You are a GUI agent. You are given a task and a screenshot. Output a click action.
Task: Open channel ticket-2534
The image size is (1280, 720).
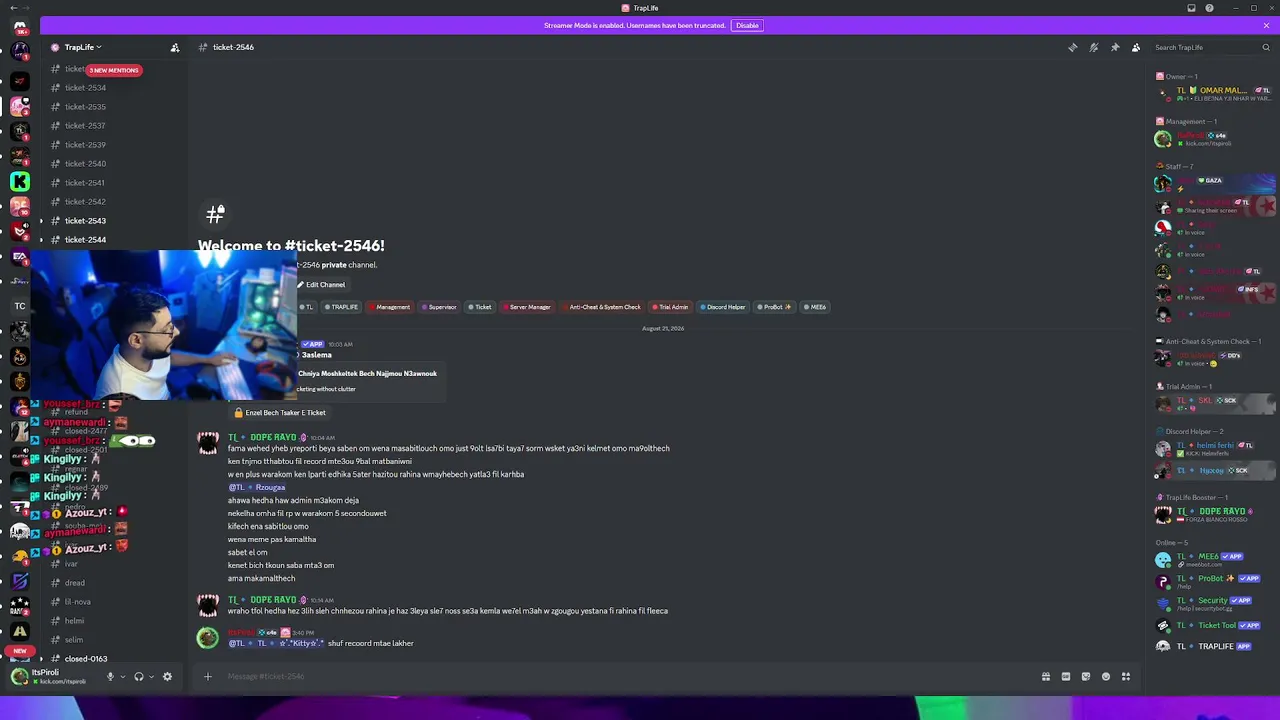pyautogui.click(x=85, y=88)
